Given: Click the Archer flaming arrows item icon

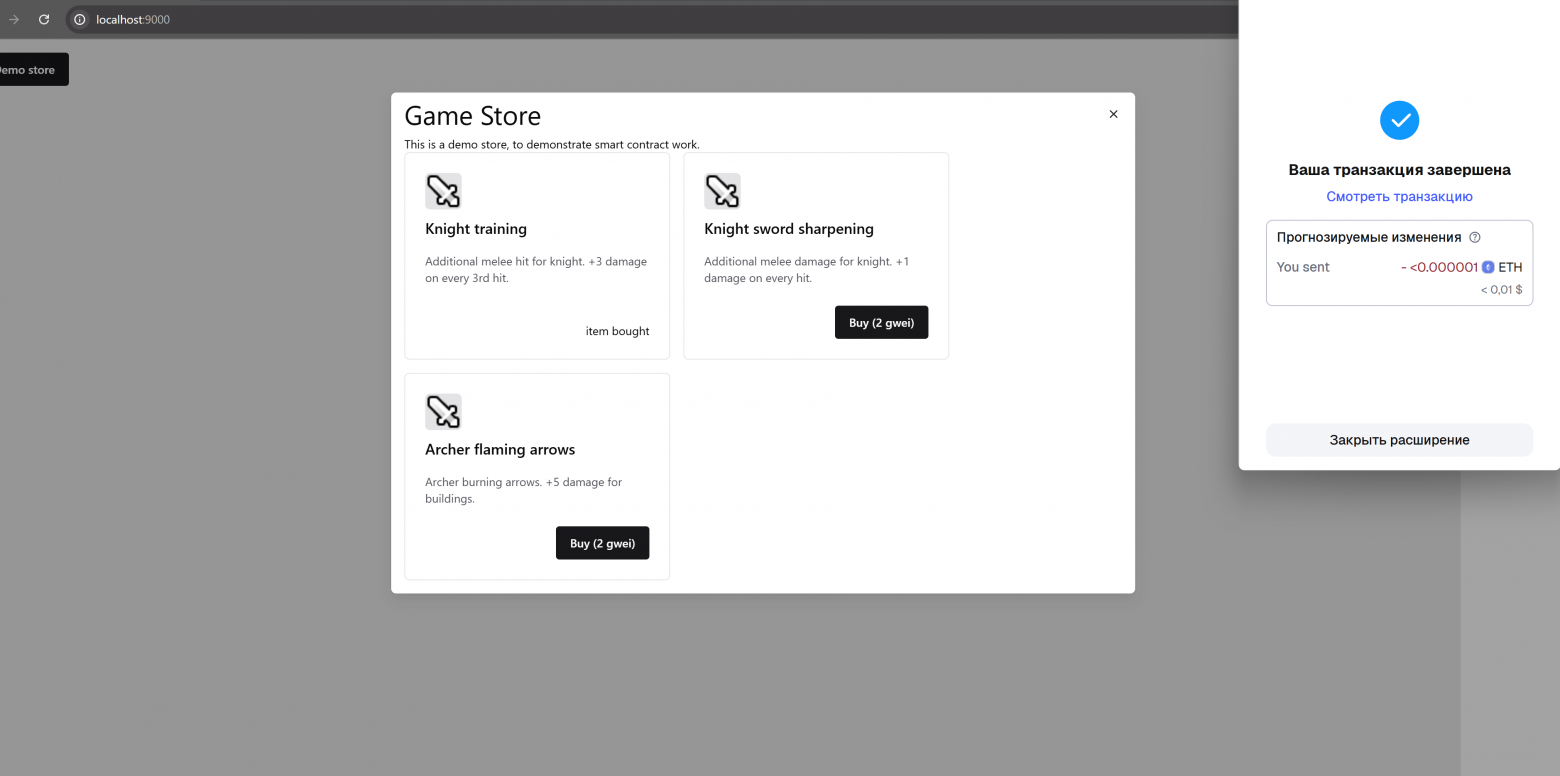Looking at the screenshot, I should point(443,412).
